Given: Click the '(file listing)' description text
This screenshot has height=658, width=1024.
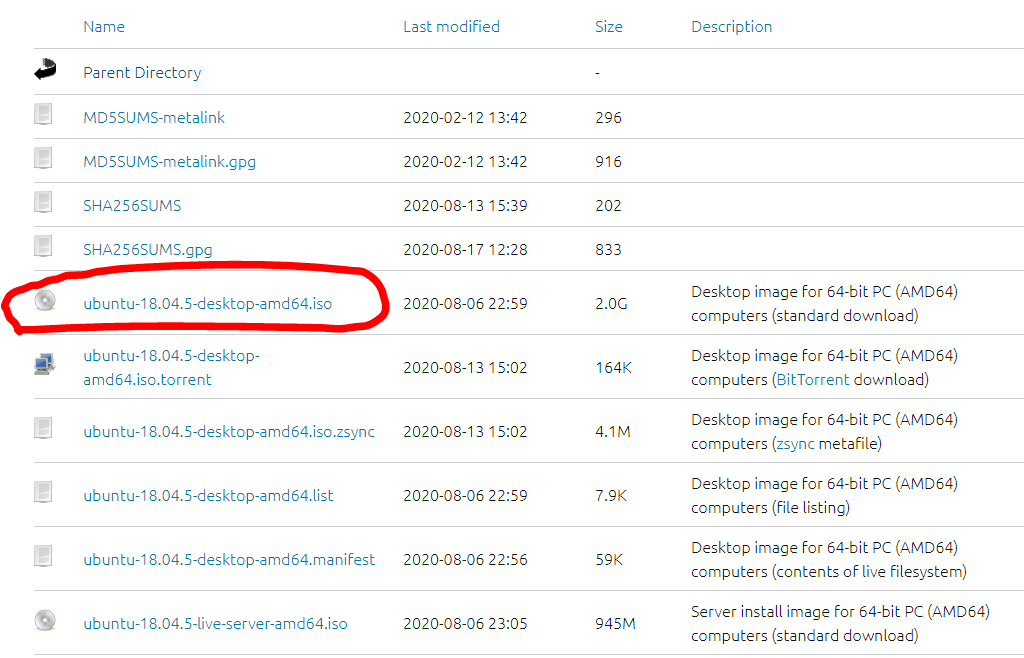Looking at the screenshot, I should point(810,508).
